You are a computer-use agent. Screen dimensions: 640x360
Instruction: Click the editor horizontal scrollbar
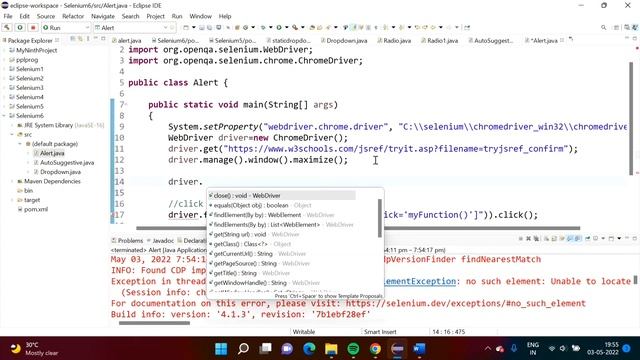(358, 228)
